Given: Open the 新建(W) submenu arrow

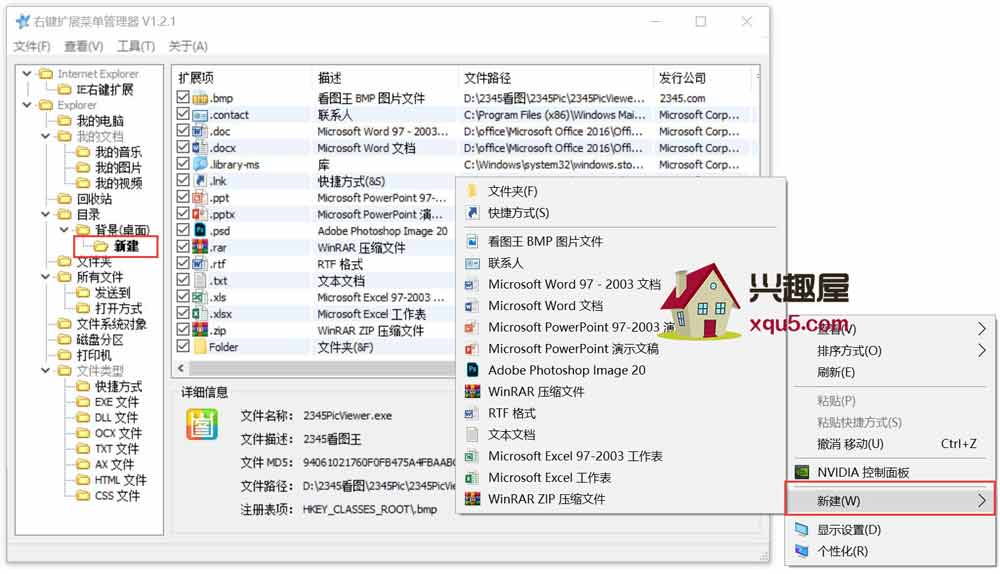Looking at the screenshot, I should coord(982,501).
